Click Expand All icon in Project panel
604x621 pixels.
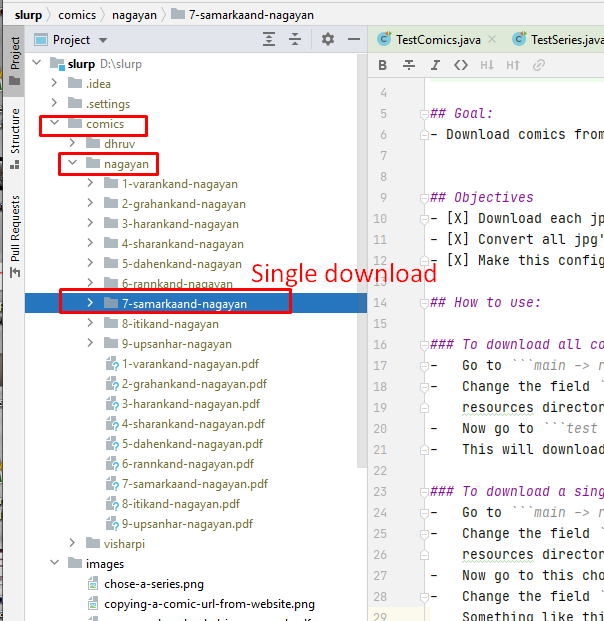269,39
